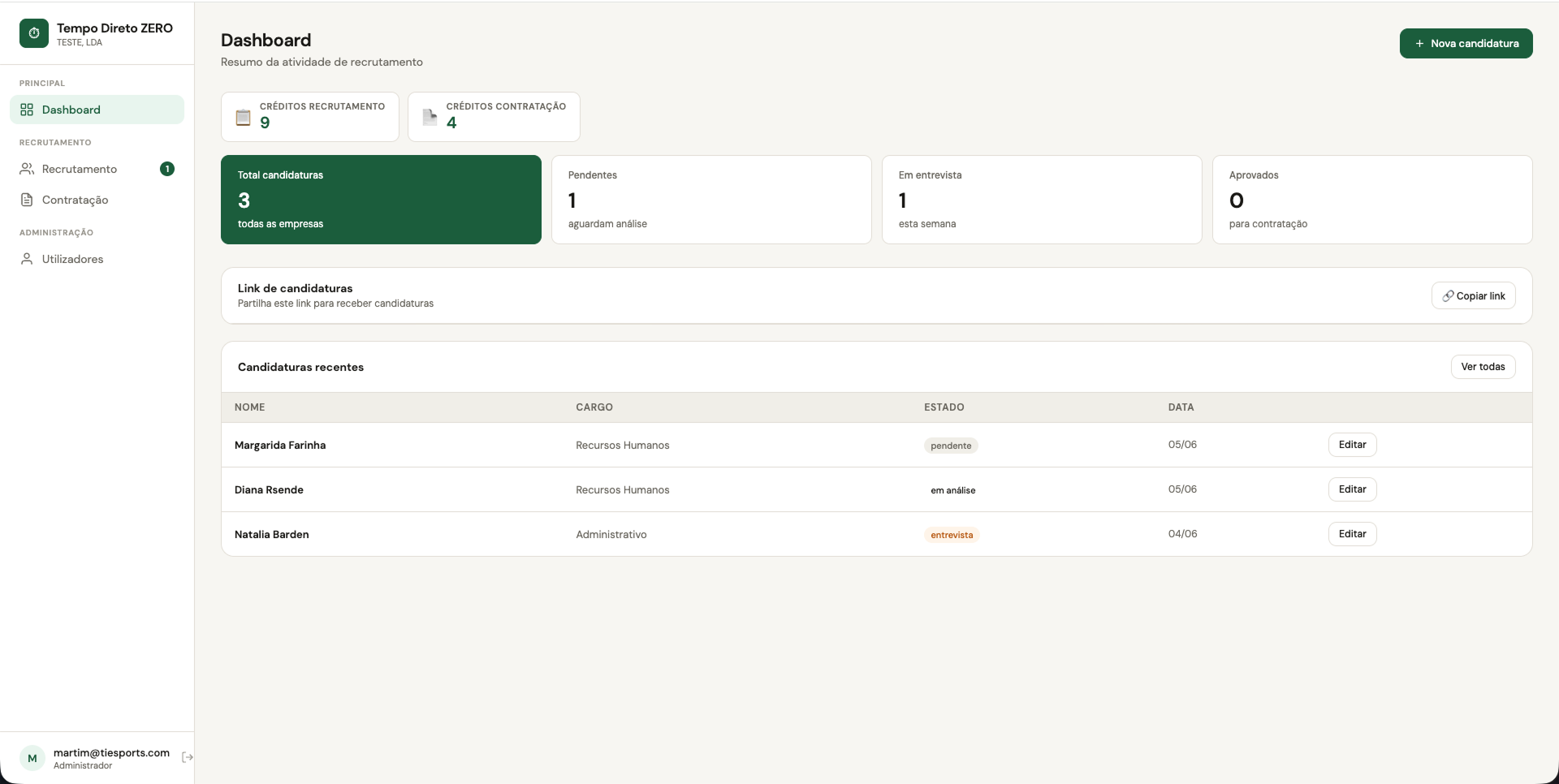Viewport: 1559px width, 784px height.
Task: Click the entrevista status badge
Action: (x=952, y=535)
